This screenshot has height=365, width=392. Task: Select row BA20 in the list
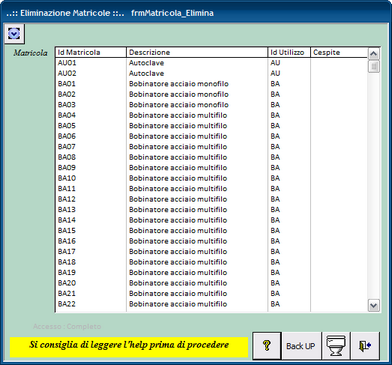[211, 283]
